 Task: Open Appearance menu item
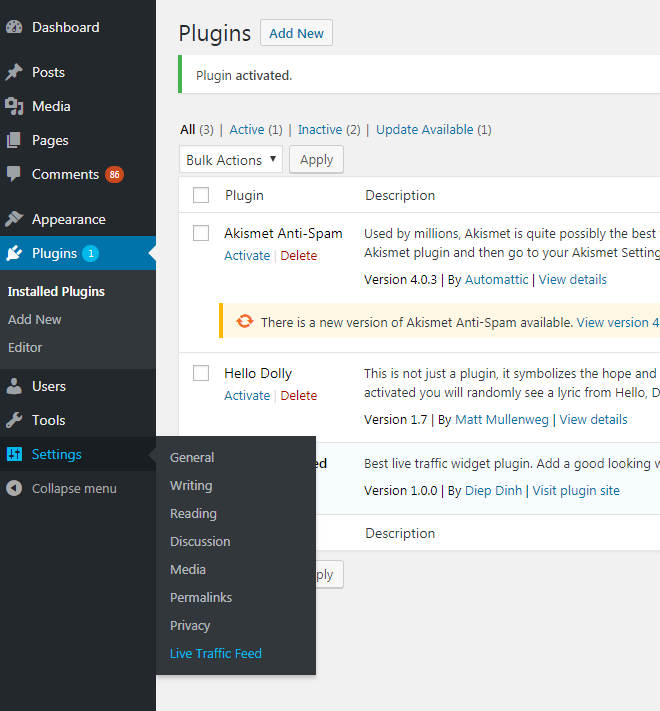click(69, 219)
